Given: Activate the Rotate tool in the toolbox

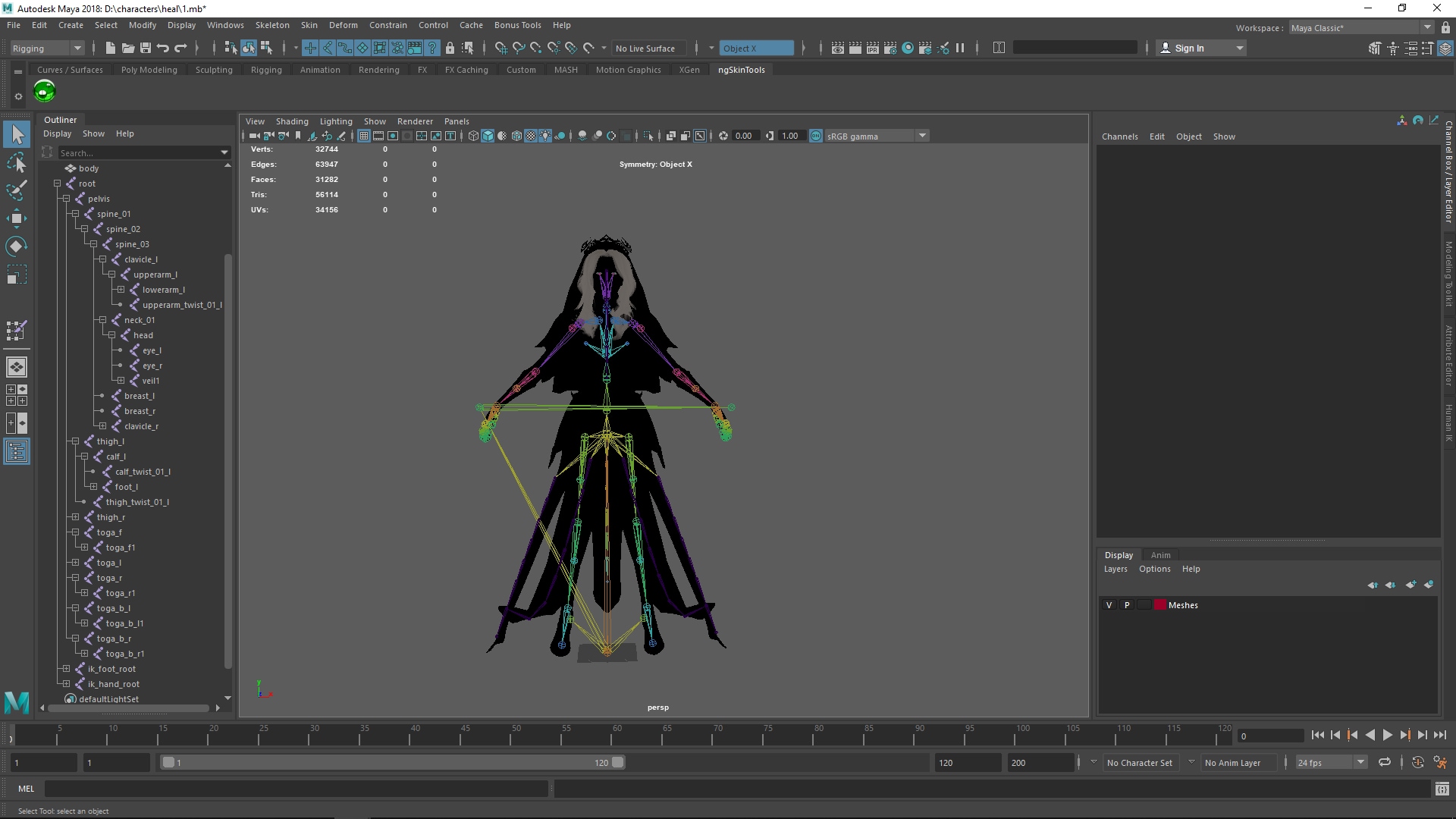Looking at the screenshot, I should [x=16, y=246].
